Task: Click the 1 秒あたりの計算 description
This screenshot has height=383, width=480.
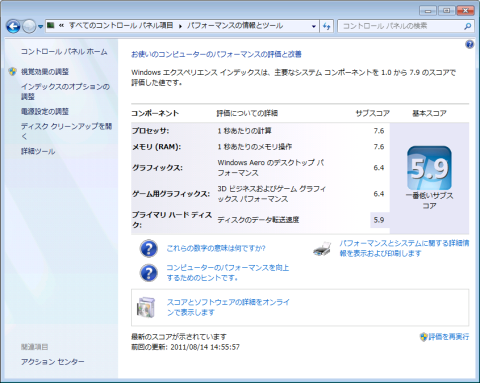Action: pyautogui.click(x=244, y=131)
